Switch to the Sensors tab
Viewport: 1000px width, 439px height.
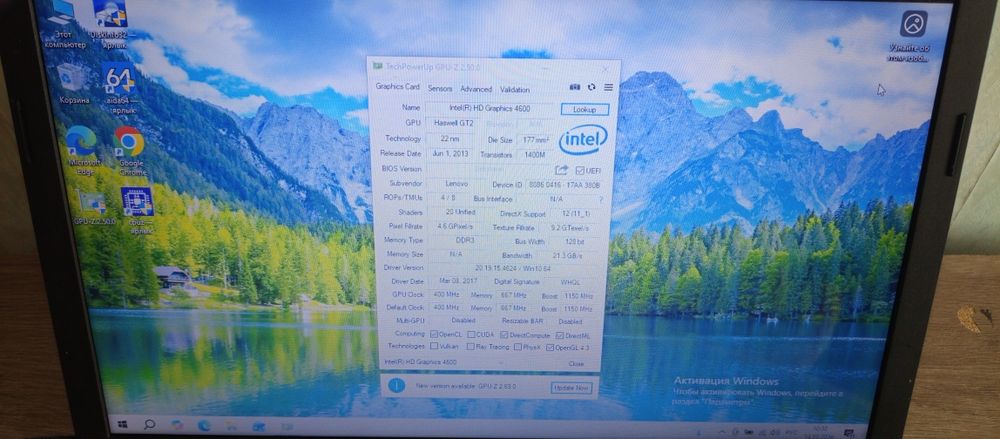pos(440,89)
